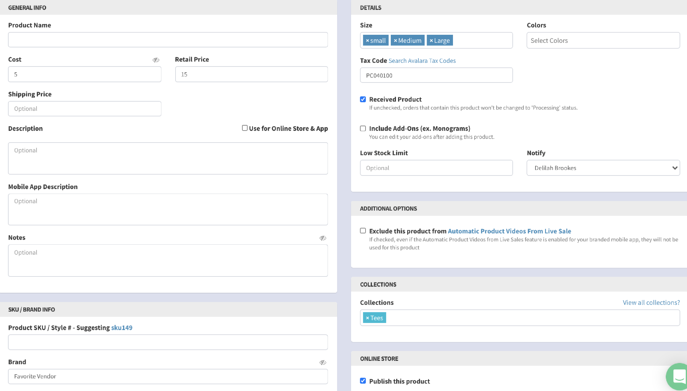This screenshot has width=687, height=391.
Task: Click the Tax Code field PC040100
Action: tap(436, 75)
